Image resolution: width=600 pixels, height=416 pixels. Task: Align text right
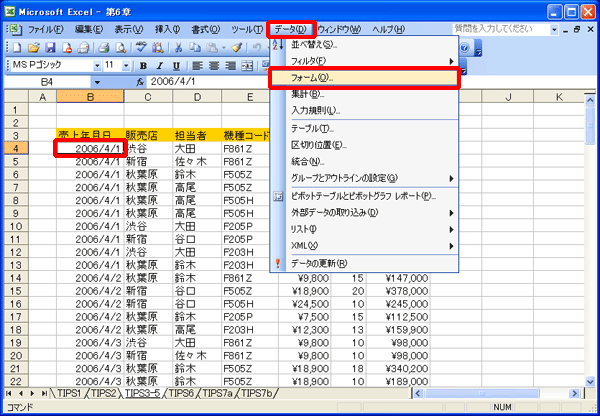[230, 66]
